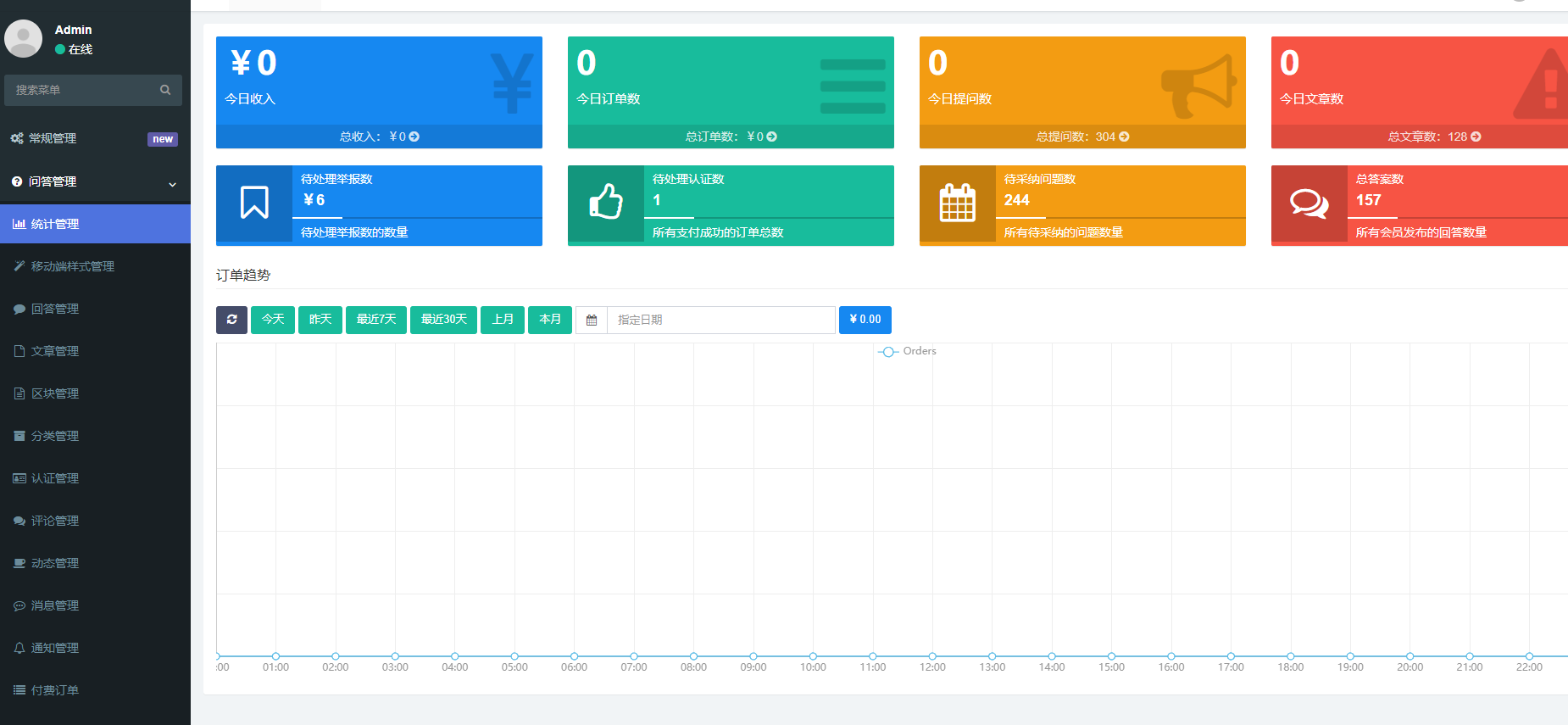Viewport: 1568px width, 725px height.
Task: Open 认证管理 in sidebar
Action: point(95,478)
